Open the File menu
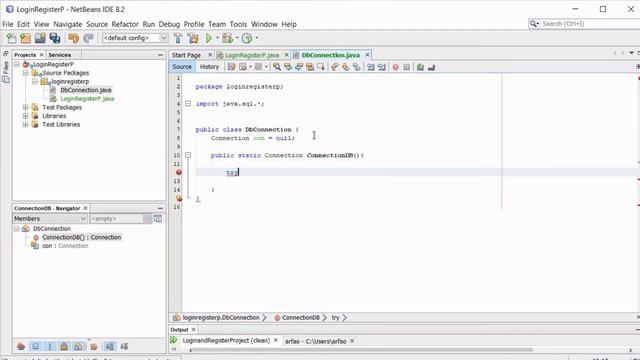 [8, 24]
